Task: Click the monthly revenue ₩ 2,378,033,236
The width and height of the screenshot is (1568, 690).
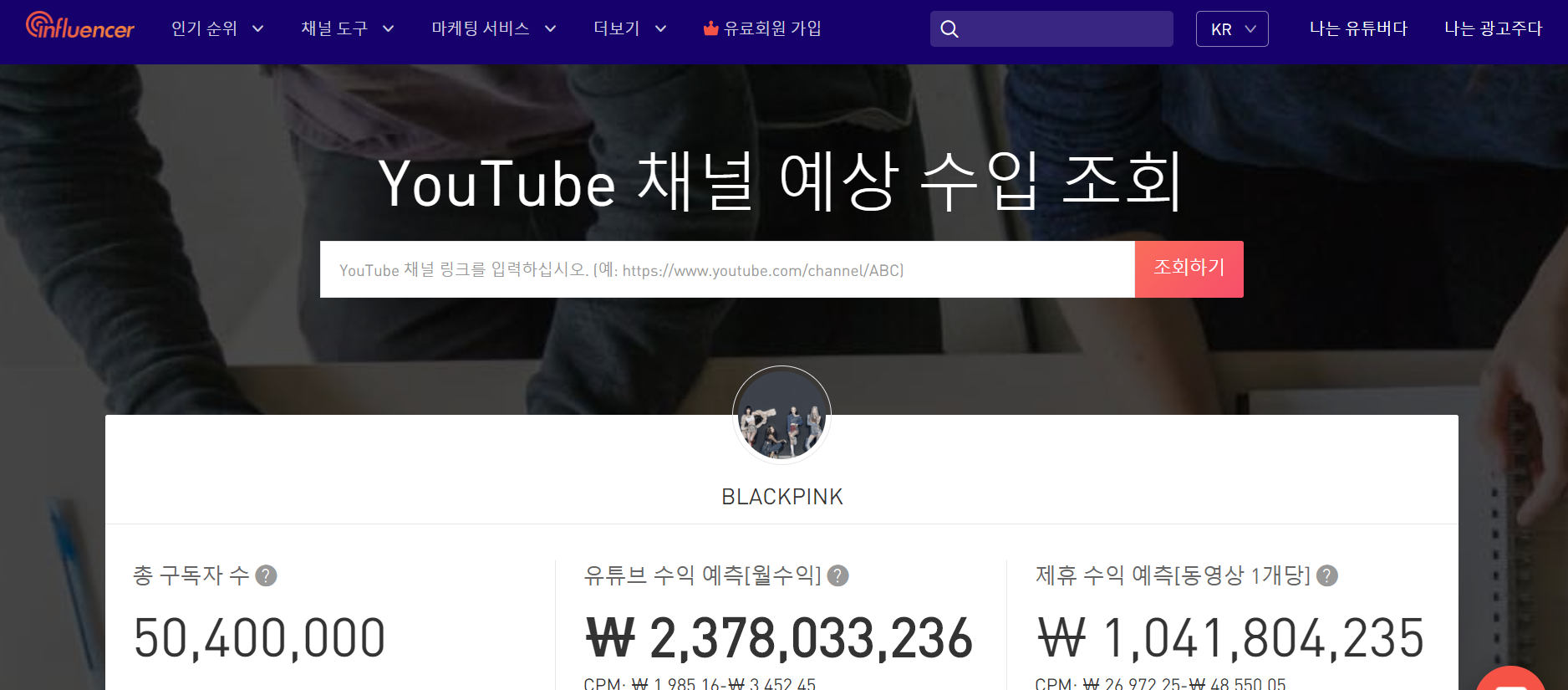Action: (x=780, y=638)
